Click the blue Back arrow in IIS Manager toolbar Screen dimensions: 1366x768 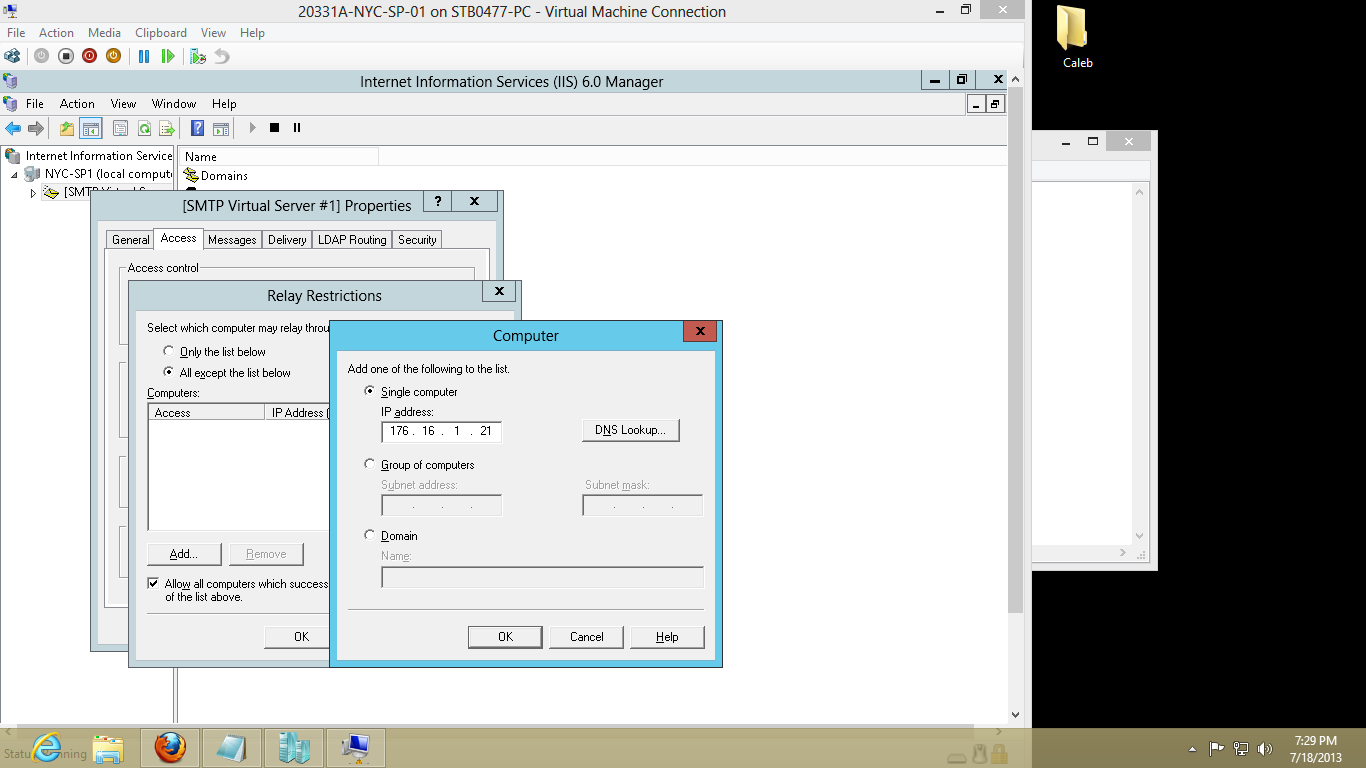pyautogui.click(x=13, y=128)
